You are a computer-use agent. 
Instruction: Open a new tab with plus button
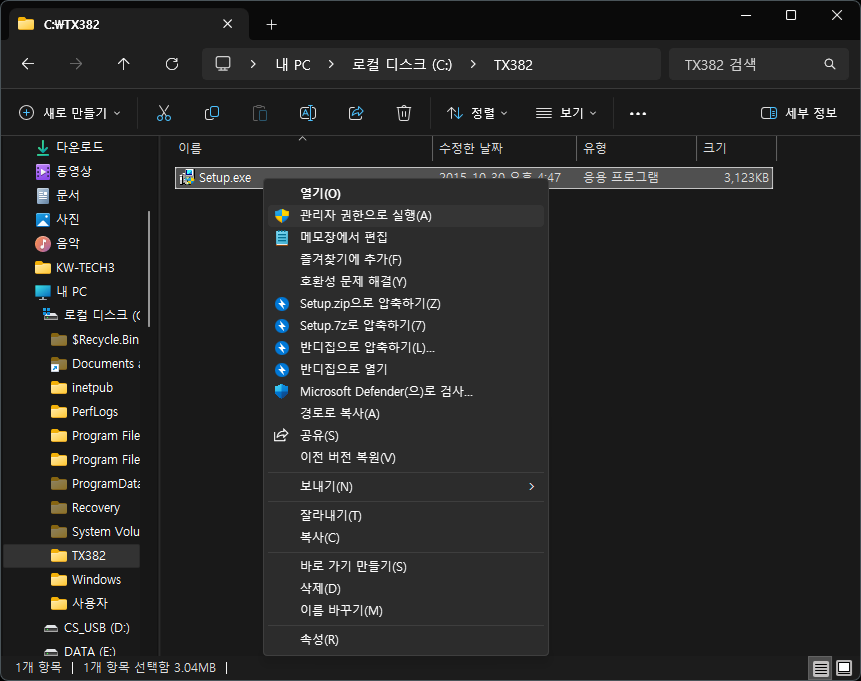pyautogui.click(x=271, y=24)
